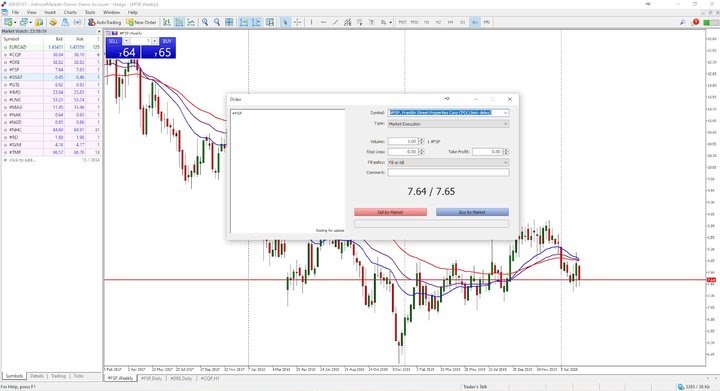
Task: Switch chart to candlesticks icon
Action: tap(179, 22)
